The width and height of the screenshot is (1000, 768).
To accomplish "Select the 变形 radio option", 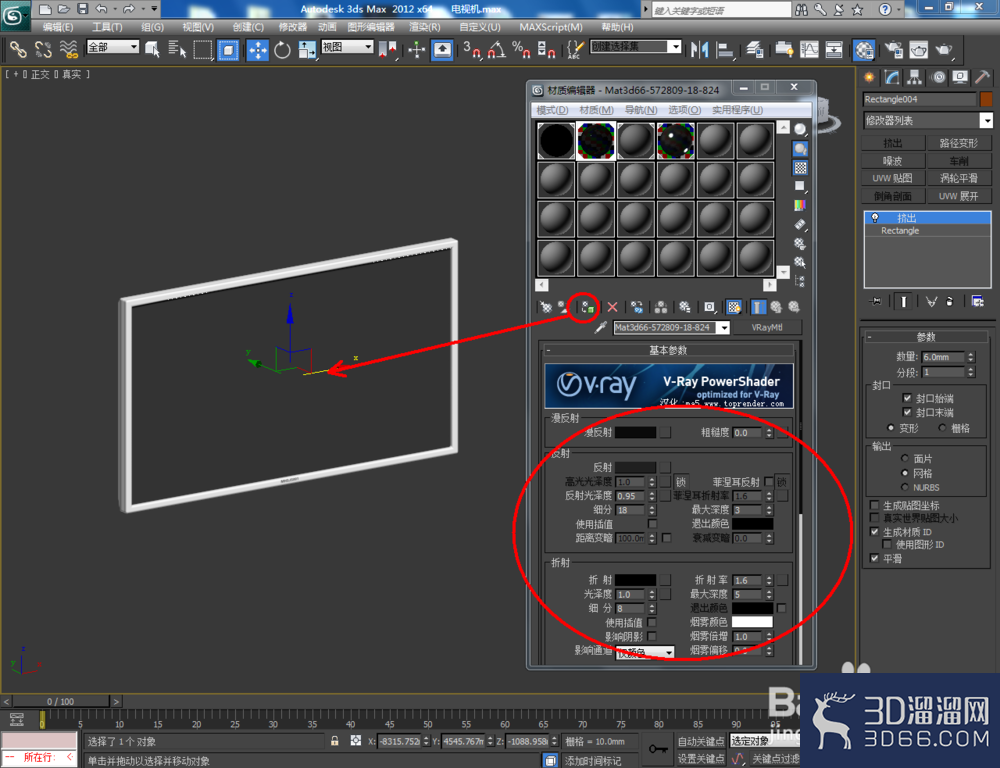I will [890, 428].
